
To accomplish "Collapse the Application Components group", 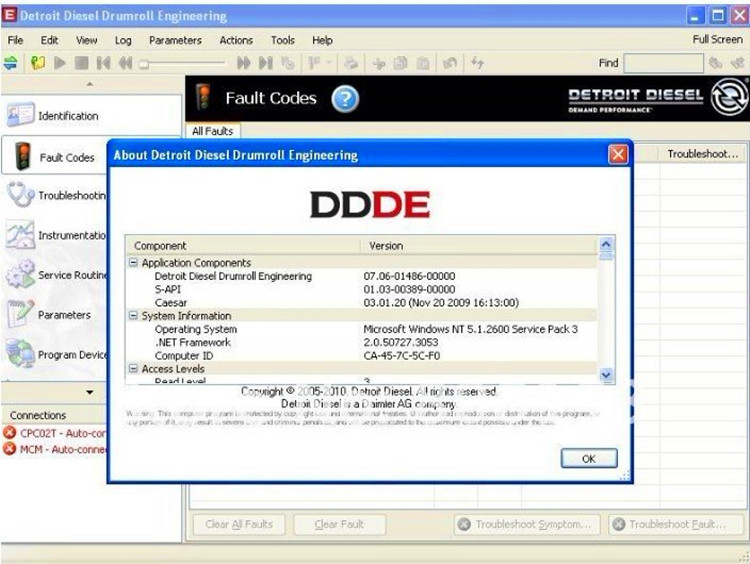I will tap(133, 263).
